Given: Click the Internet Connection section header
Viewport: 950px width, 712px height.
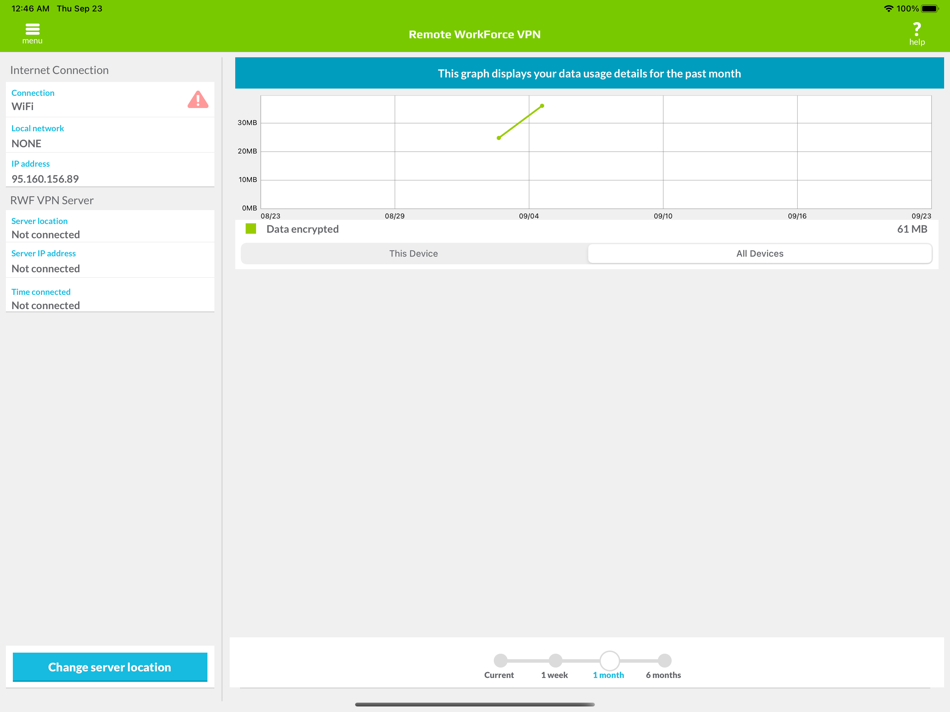Looking at the screenshot, I should (59, 70).
